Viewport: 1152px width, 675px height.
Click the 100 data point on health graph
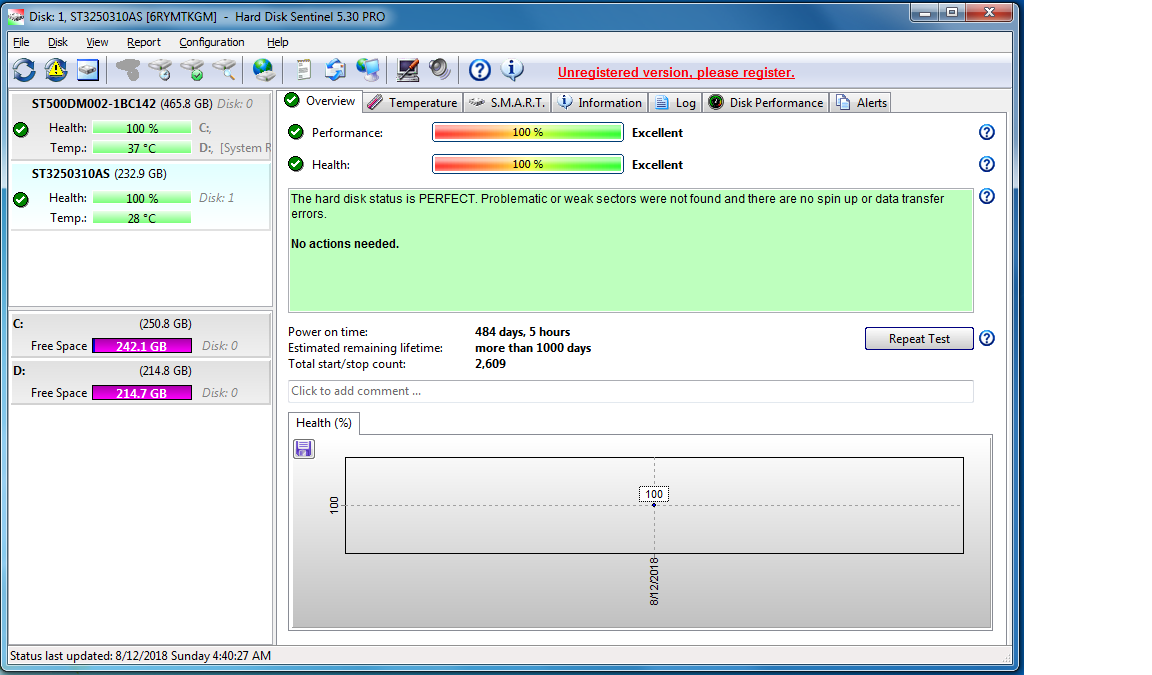click(x=654, y=505)
